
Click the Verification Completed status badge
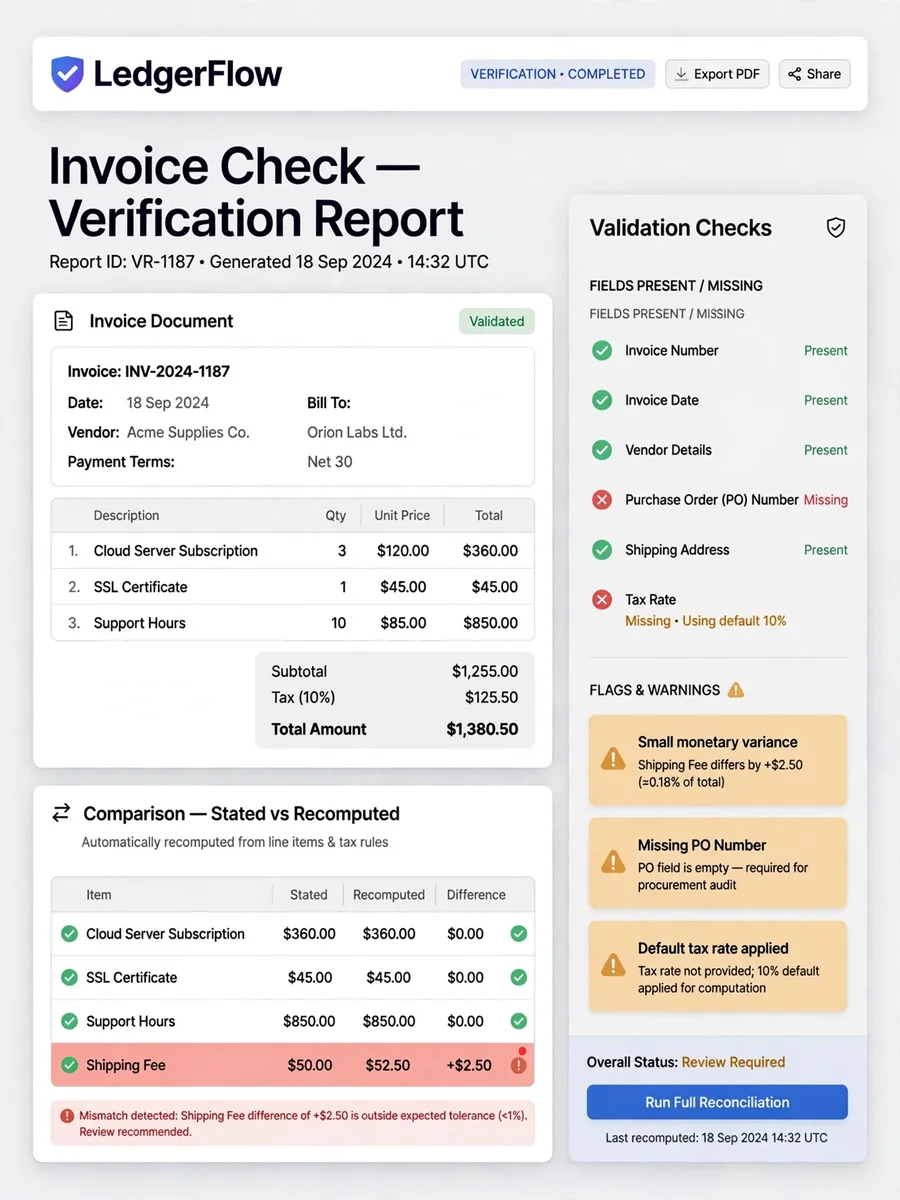558,74
